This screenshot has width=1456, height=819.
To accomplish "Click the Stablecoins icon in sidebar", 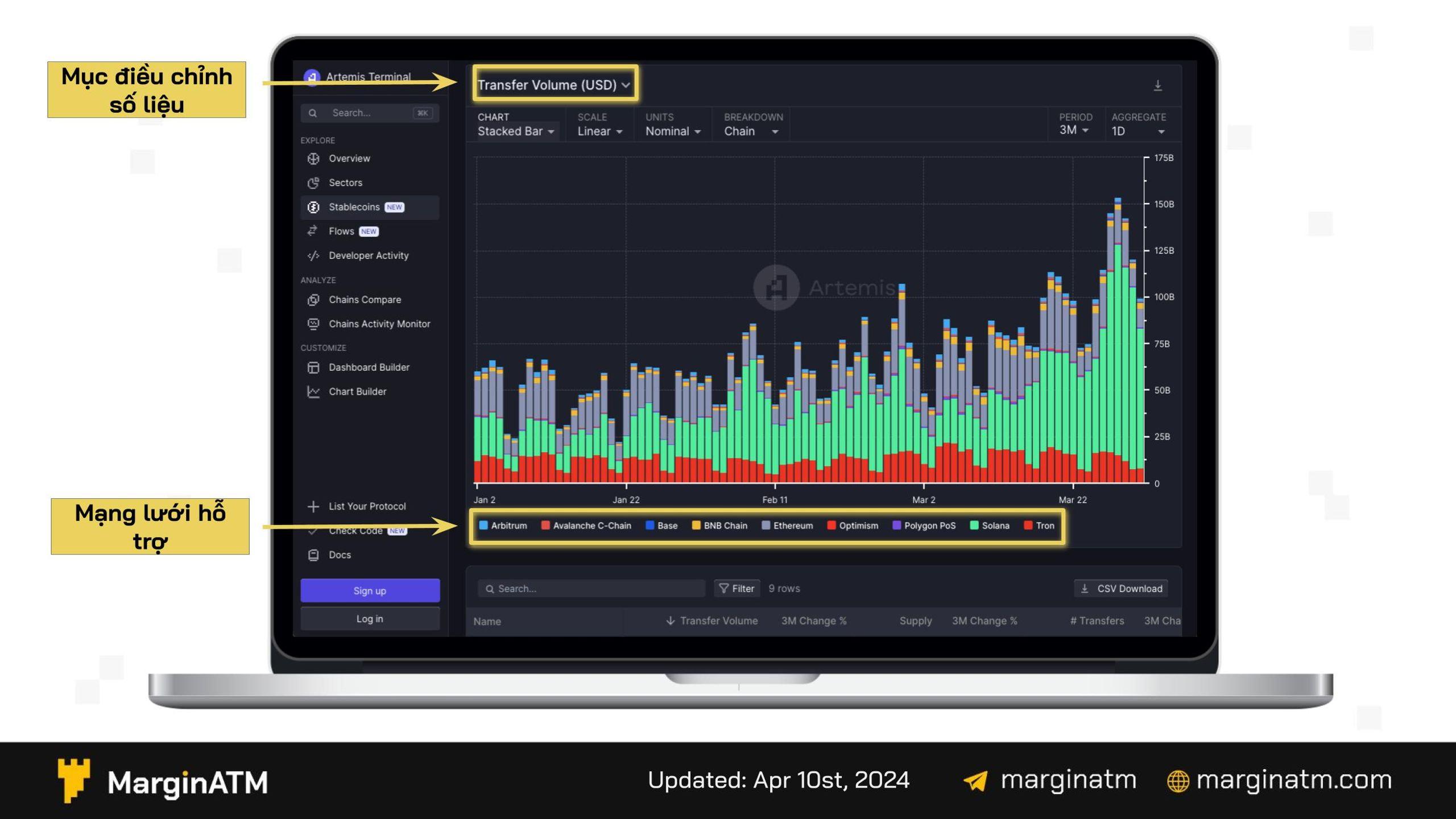I will tap(314, 206).
